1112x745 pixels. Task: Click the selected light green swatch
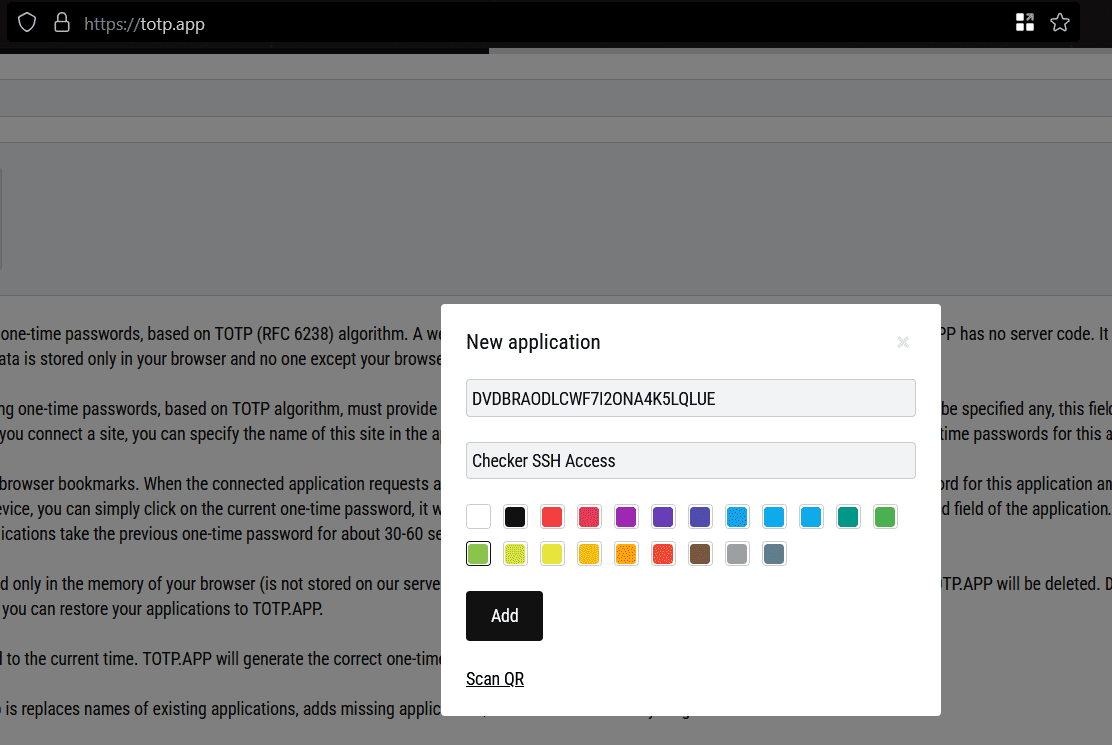pyautogui.click(x=478, y=554)
